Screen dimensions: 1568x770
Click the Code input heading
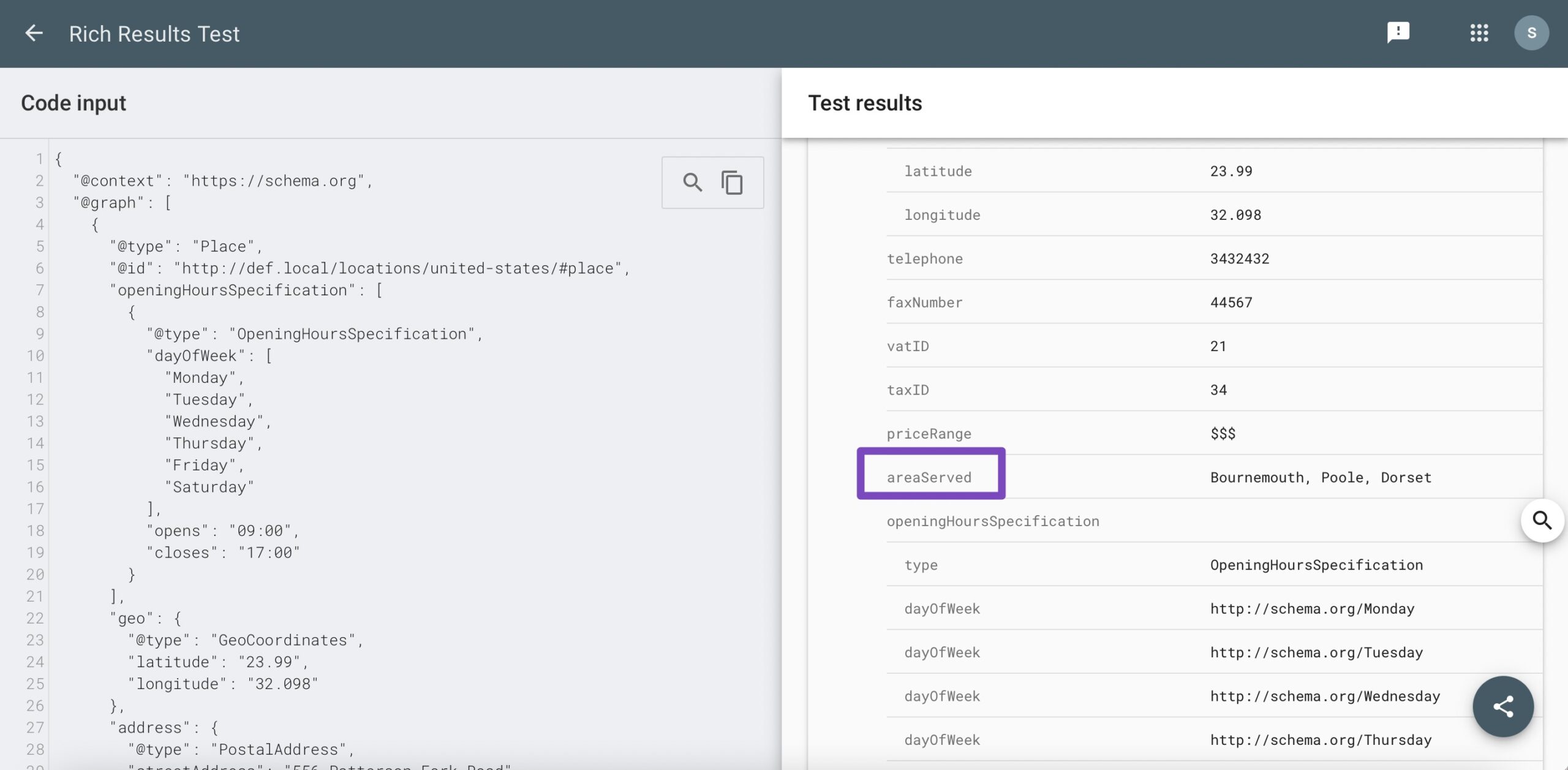pyautogui.click(x=73, y=103)
